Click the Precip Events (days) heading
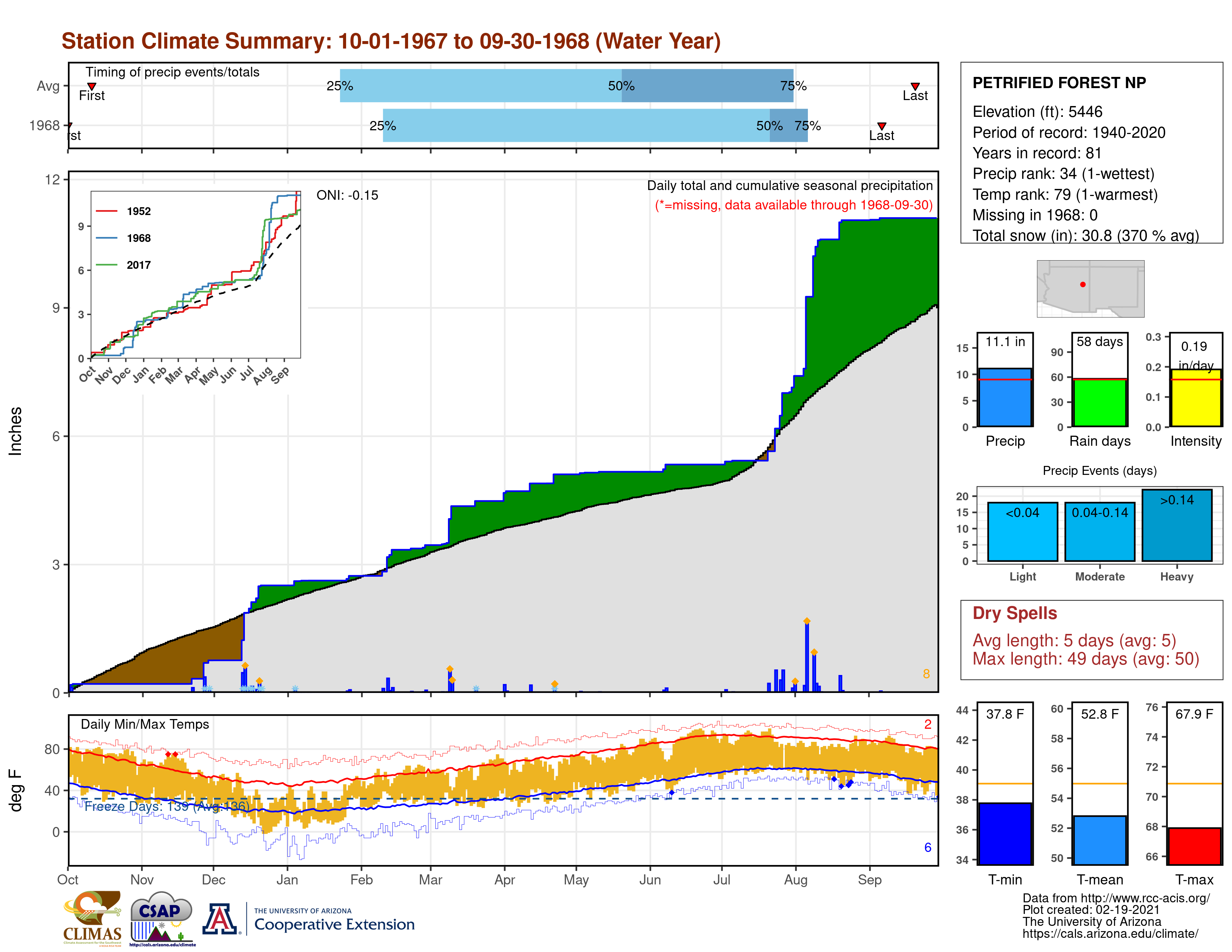1232x952 pixels. pyautogui.click(x=1099, y=471)
